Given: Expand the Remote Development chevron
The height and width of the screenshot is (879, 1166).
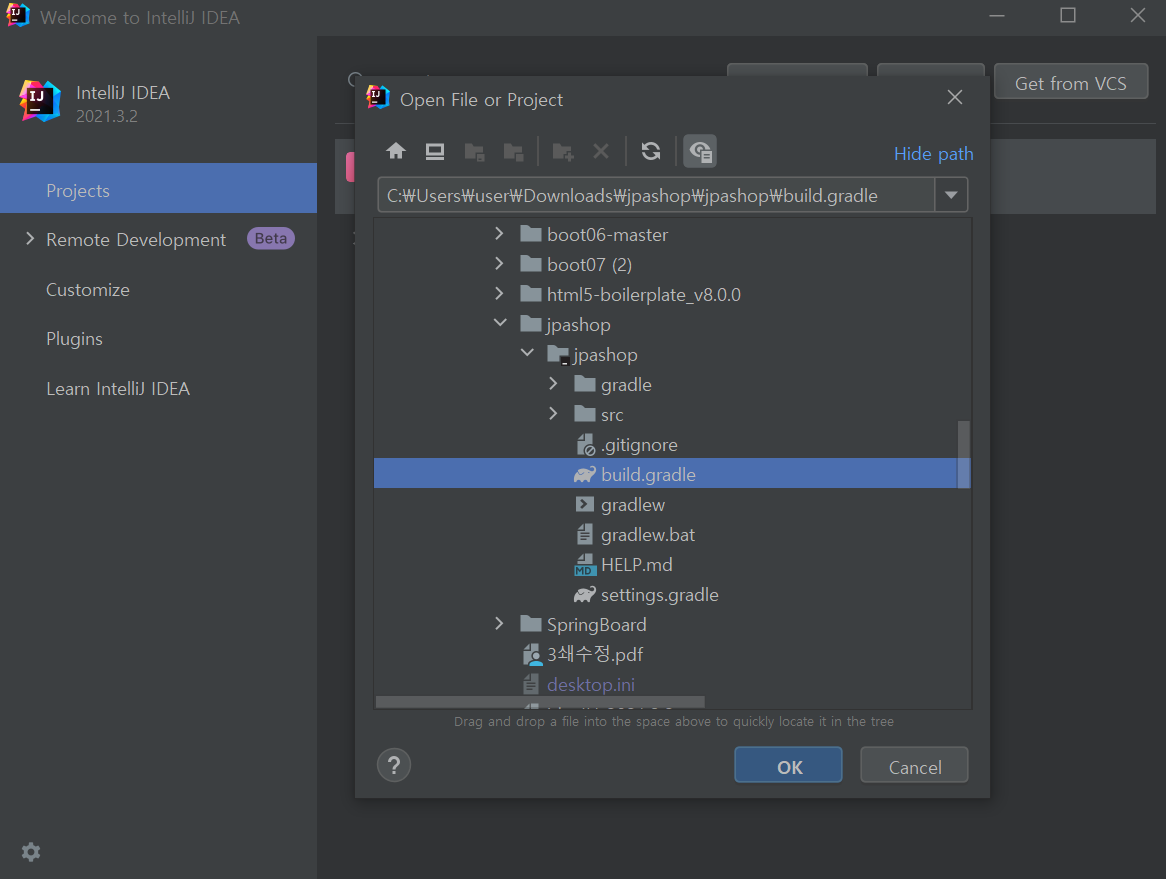Looking at the screenshot, I should 30,239.
